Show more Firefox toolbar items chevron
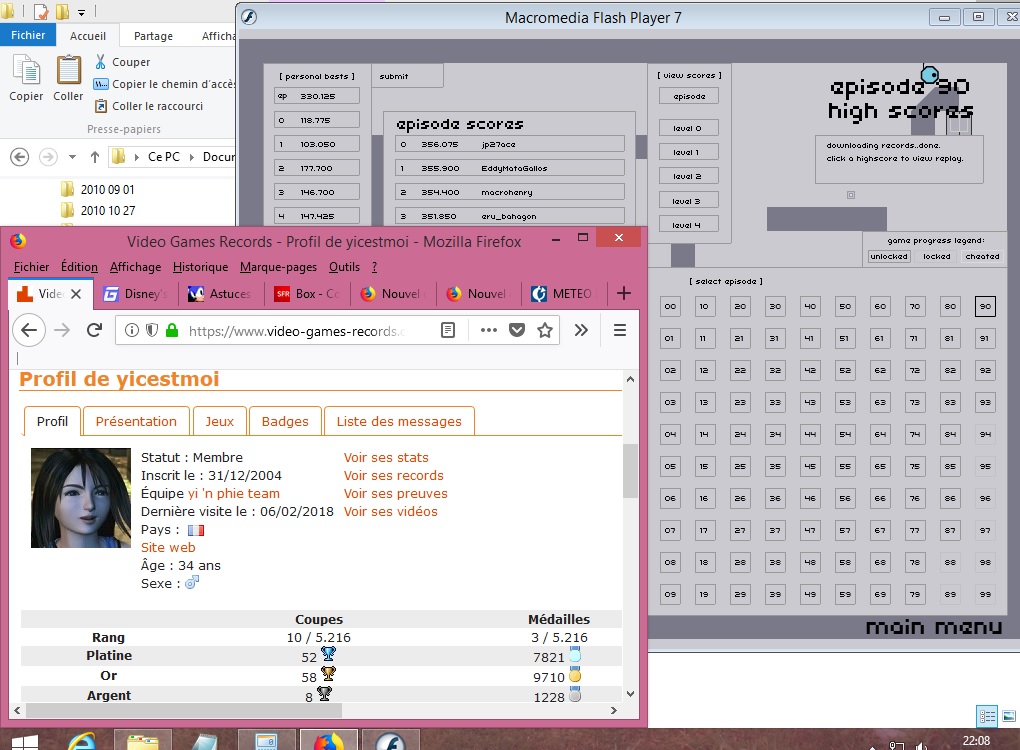Viewport: 1020px width, 750px height. tap(581, 330)
